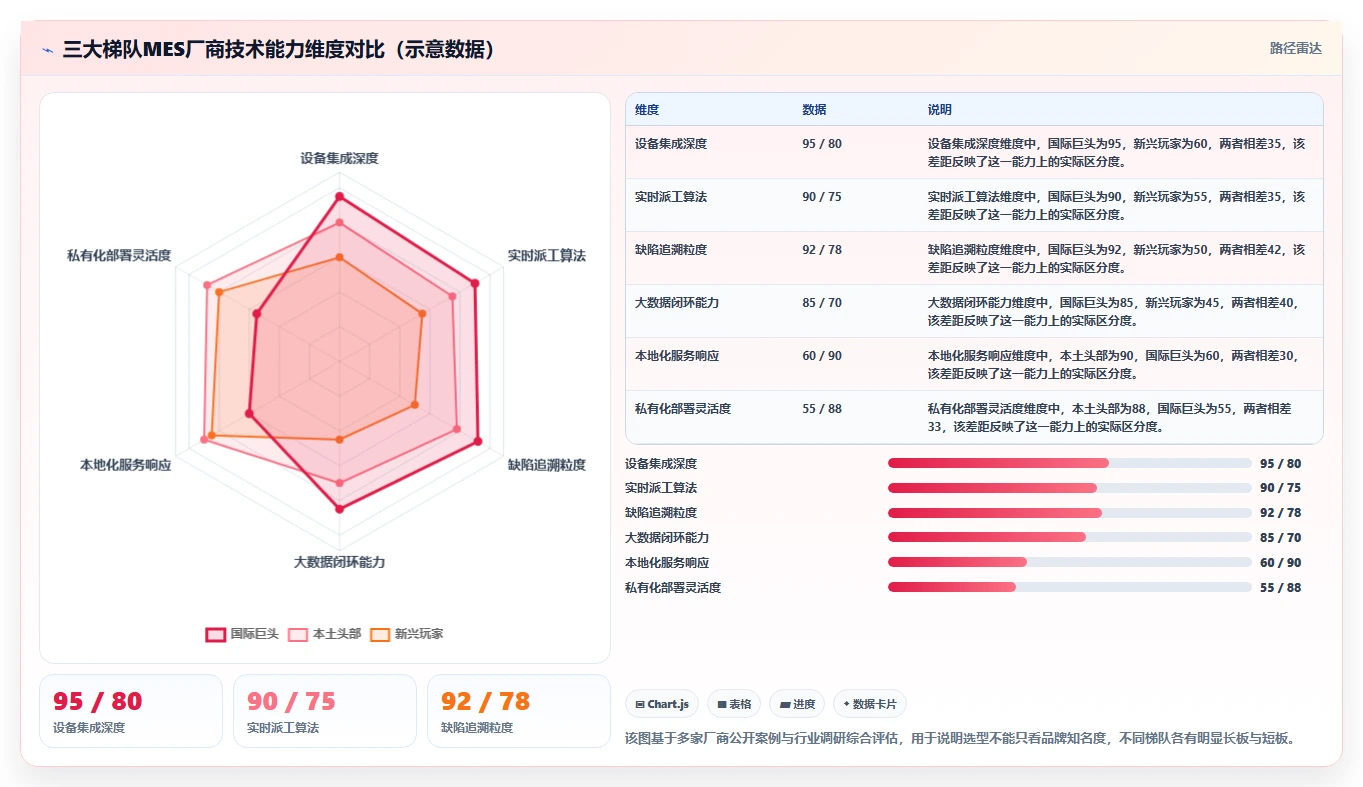Viewport: 1363px width, 787px height.
Task: Click the 本地化服务响应 cell in the table
Action: click(x=677, y=356)
